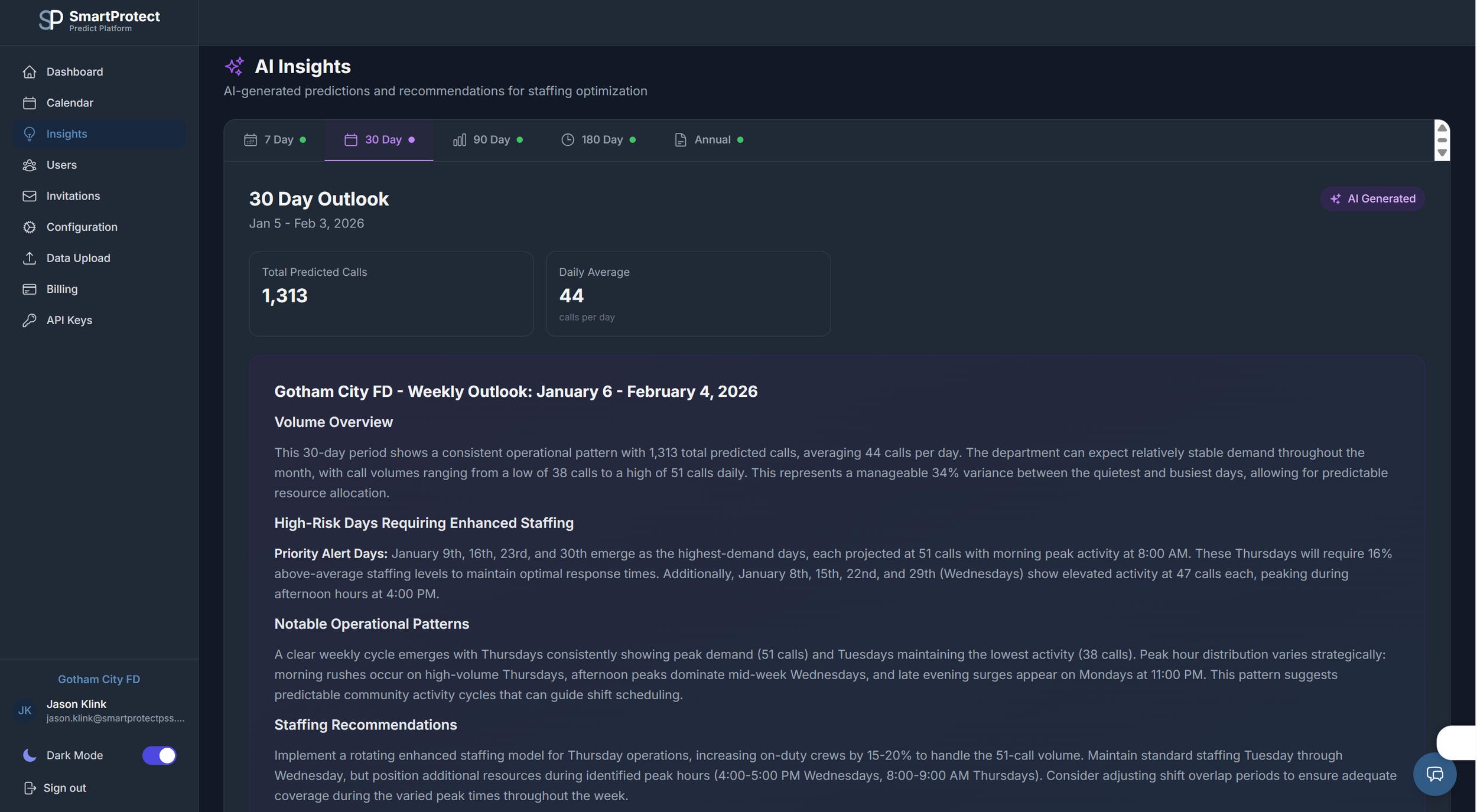Click the 7 Day status indicator dot
Screen dimensions: 1477x812
point(303,140)
